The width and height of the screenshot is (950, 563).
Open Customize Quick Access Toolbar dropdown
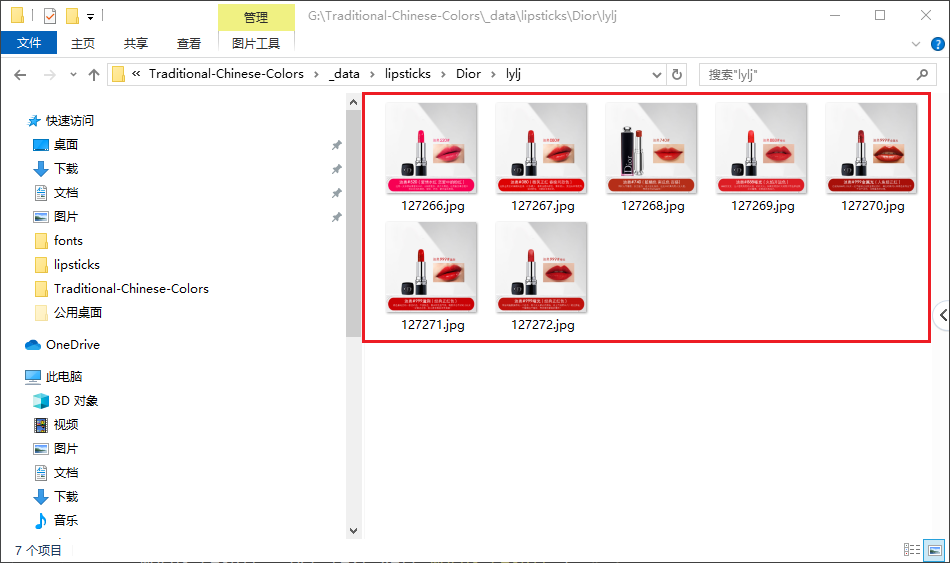coord(90,16)
